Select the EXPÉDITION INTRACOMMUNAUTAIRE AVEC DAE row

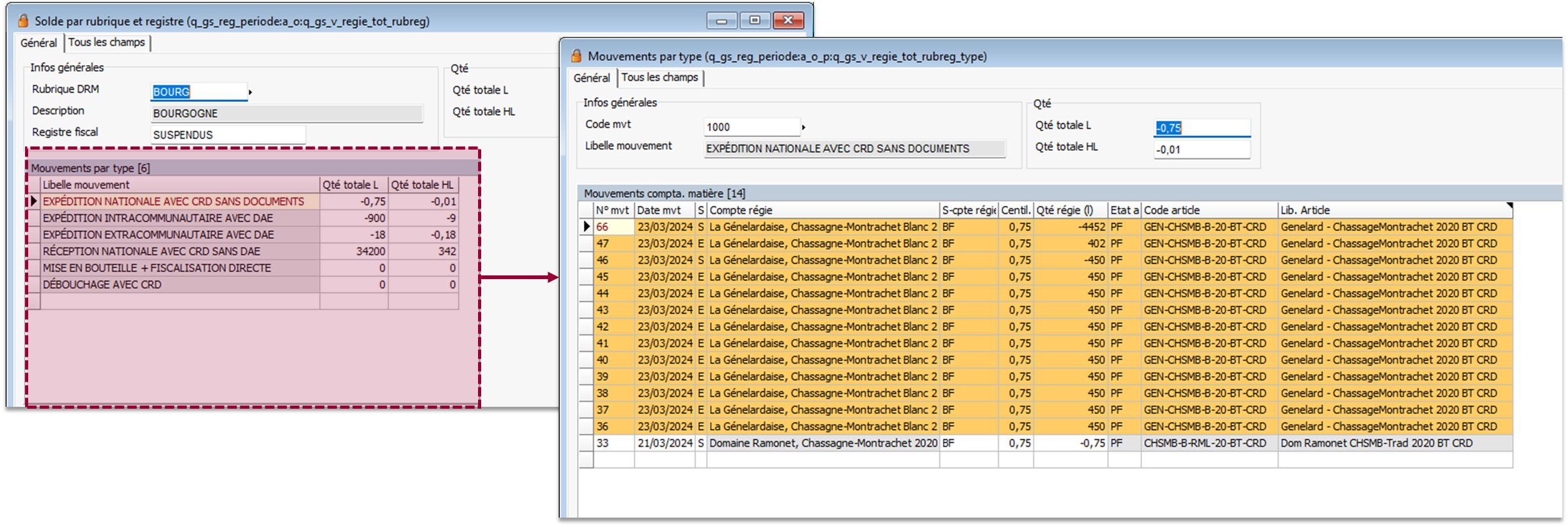coord(158,218)
